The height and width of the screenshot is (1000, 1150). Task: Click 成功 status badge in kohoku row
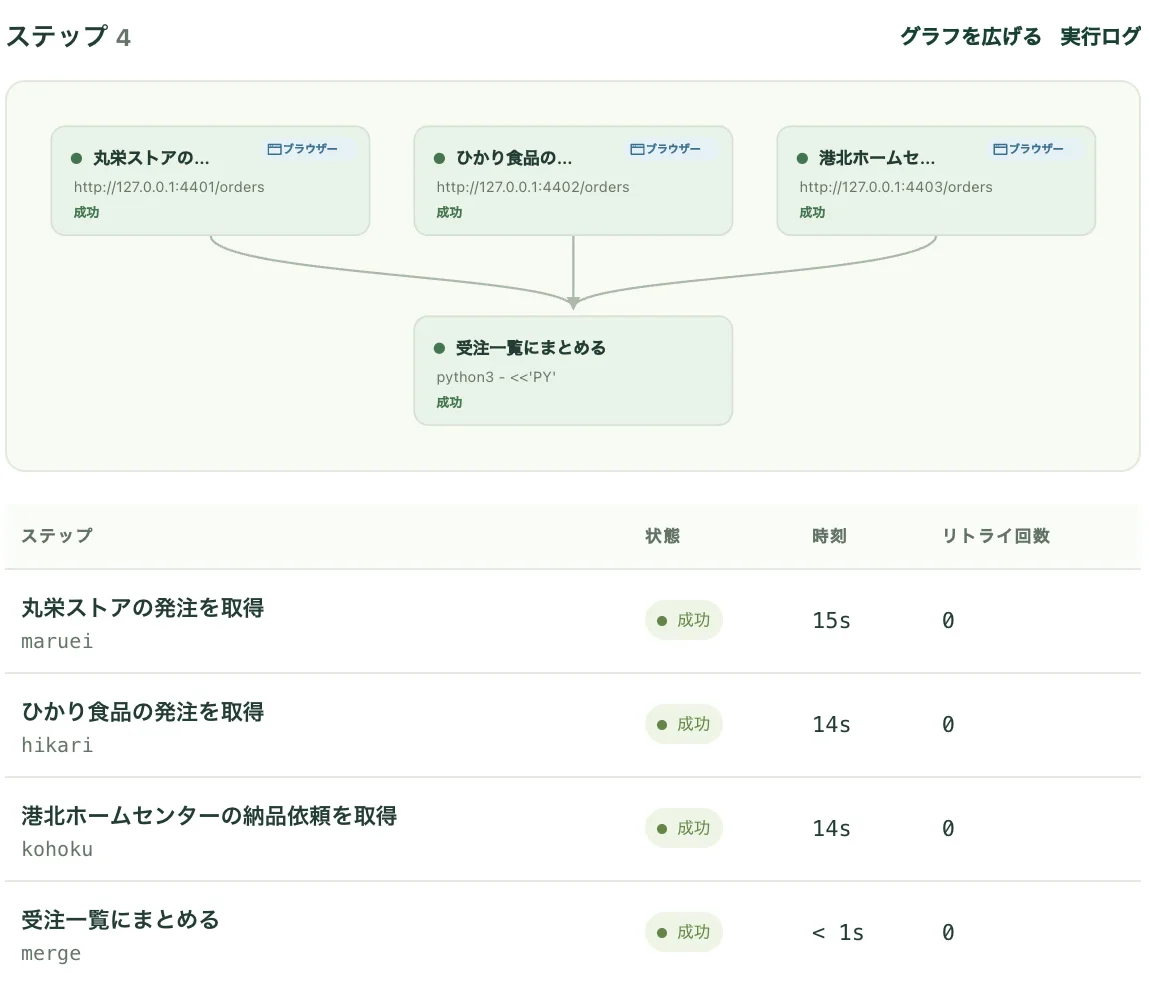684,829
